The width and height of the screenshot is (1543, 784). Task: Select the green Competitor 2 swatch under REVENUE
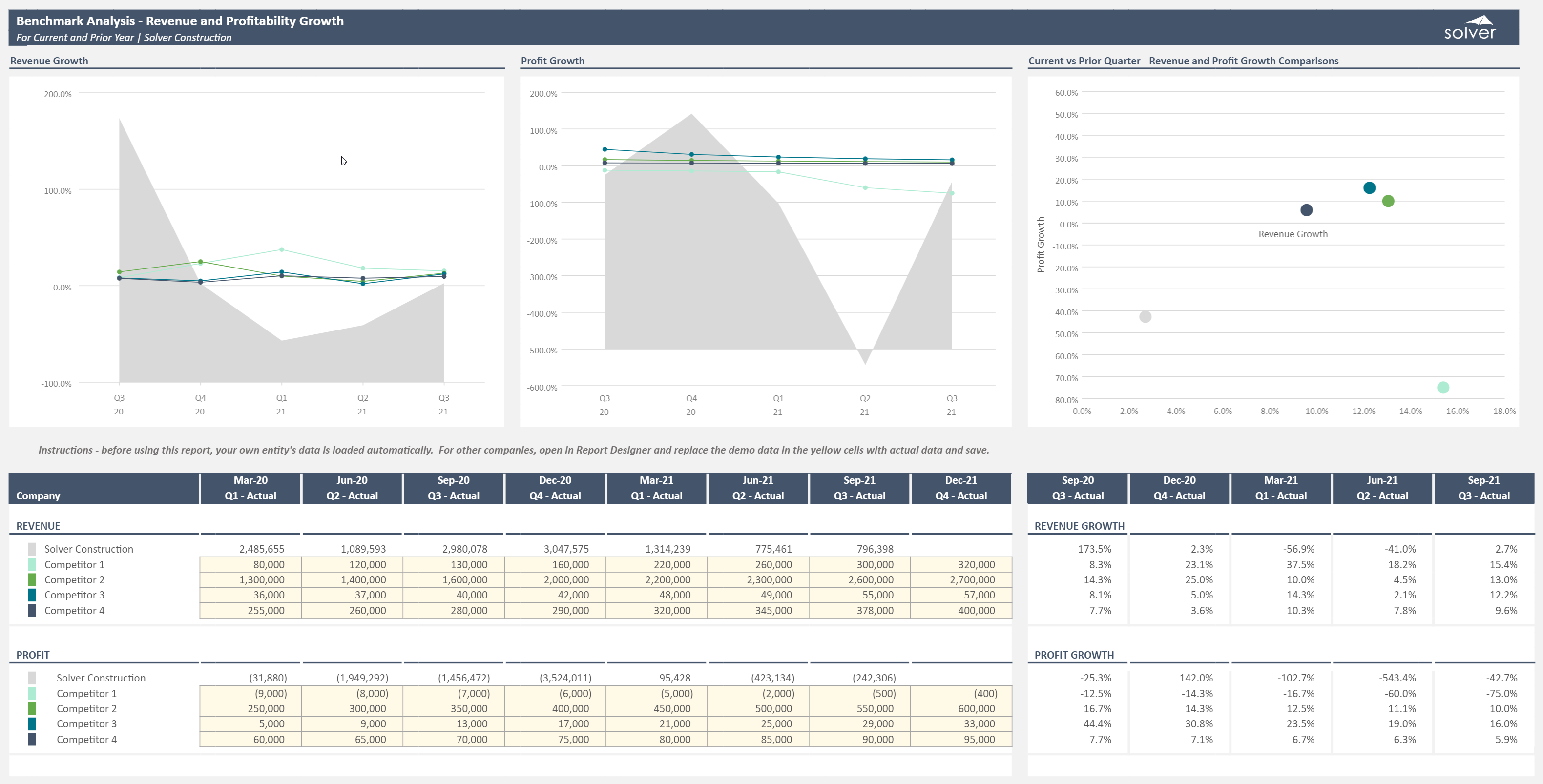(x=32, y=580)
